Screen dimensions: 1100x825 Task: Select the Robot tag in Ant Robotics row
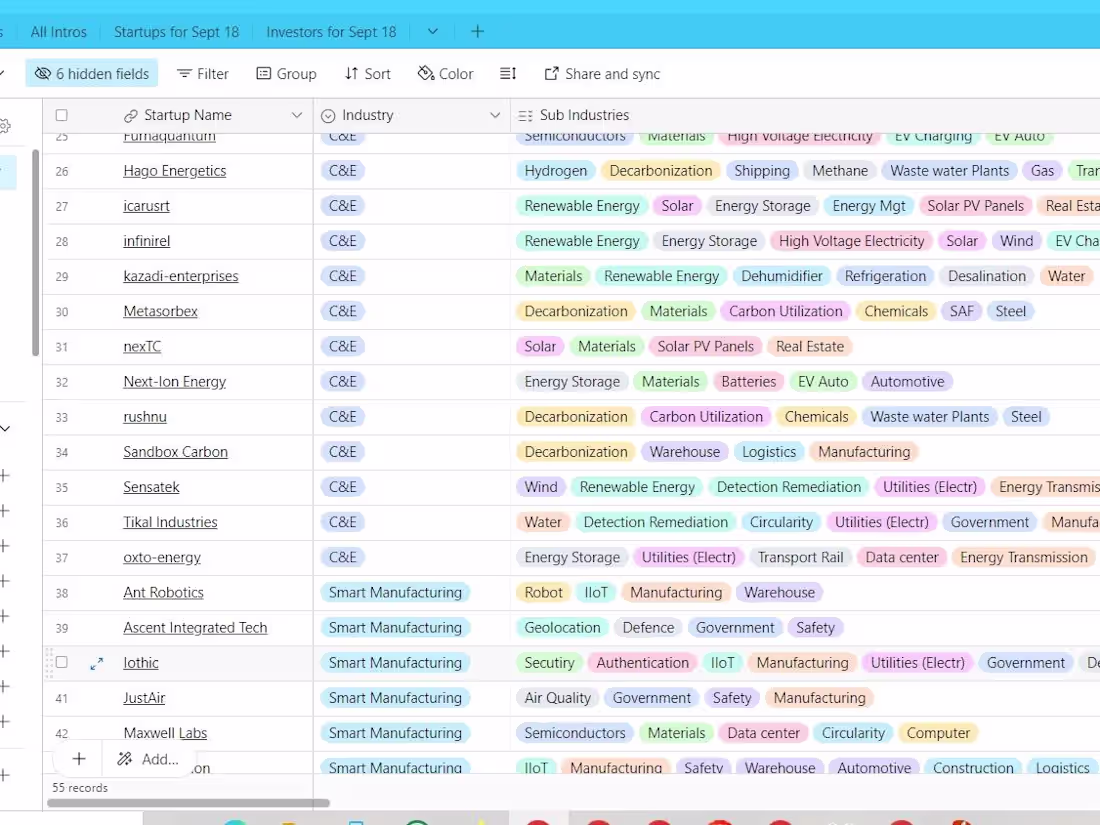click(543, 592)
